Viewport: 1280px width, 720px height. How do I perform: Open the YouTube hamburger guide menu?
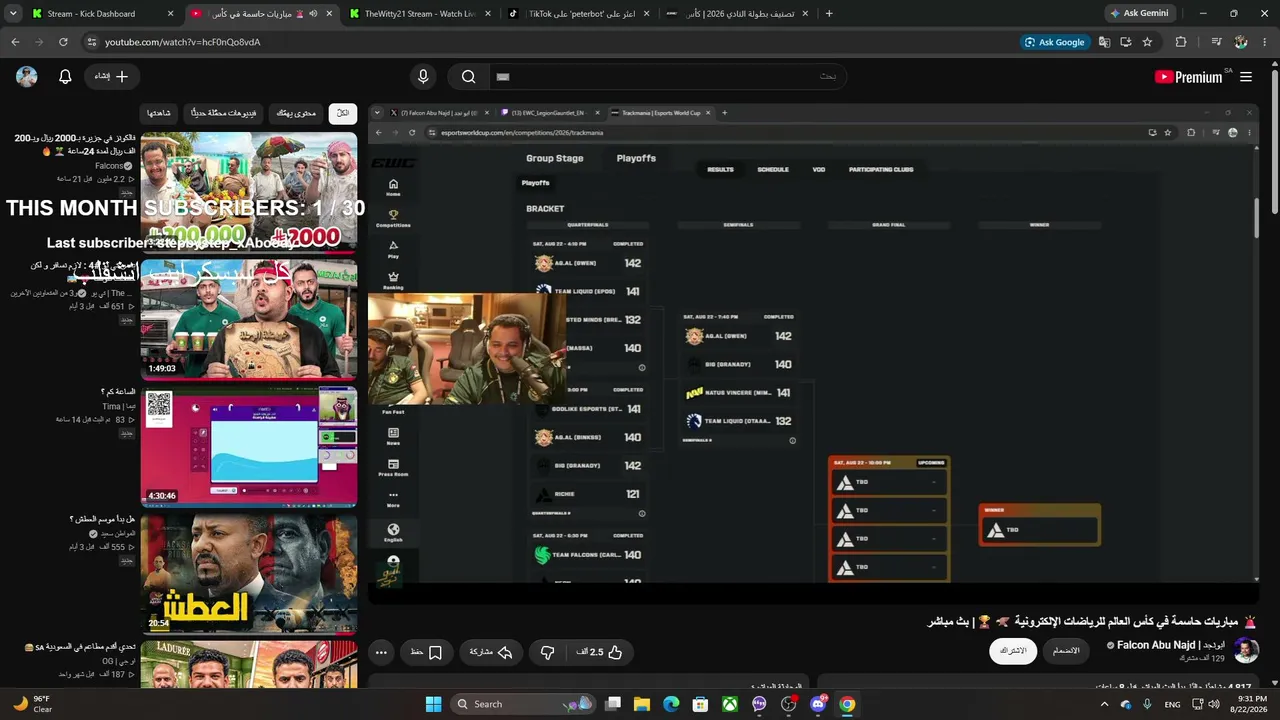1246,77
